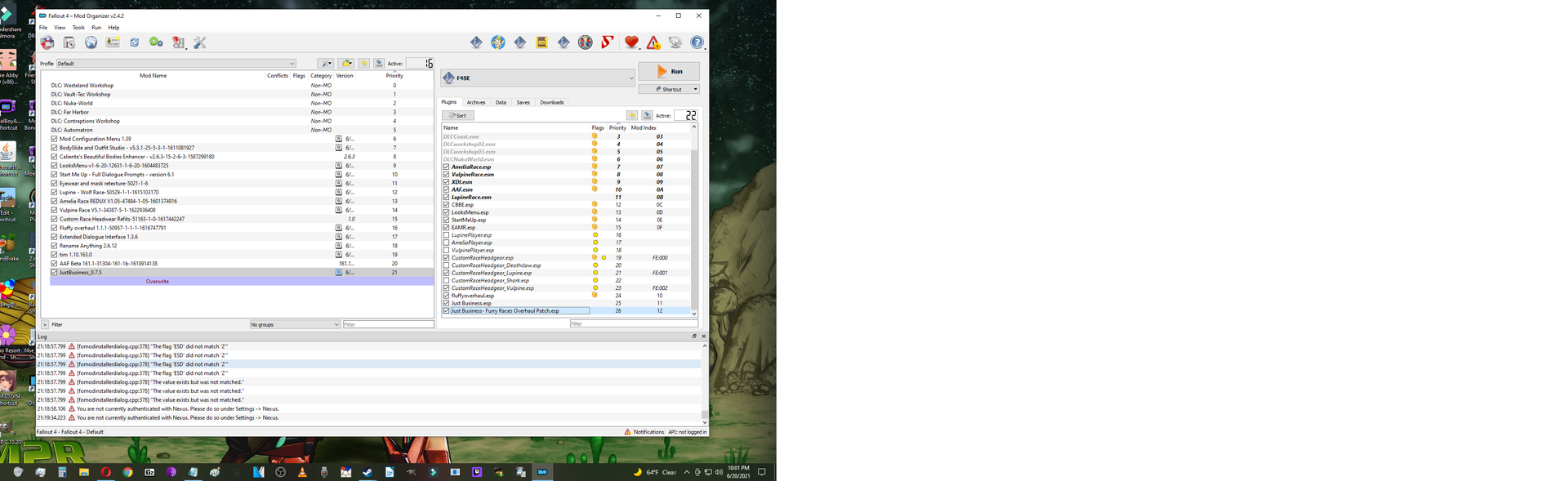Click the Update check icon

(675, 42)
